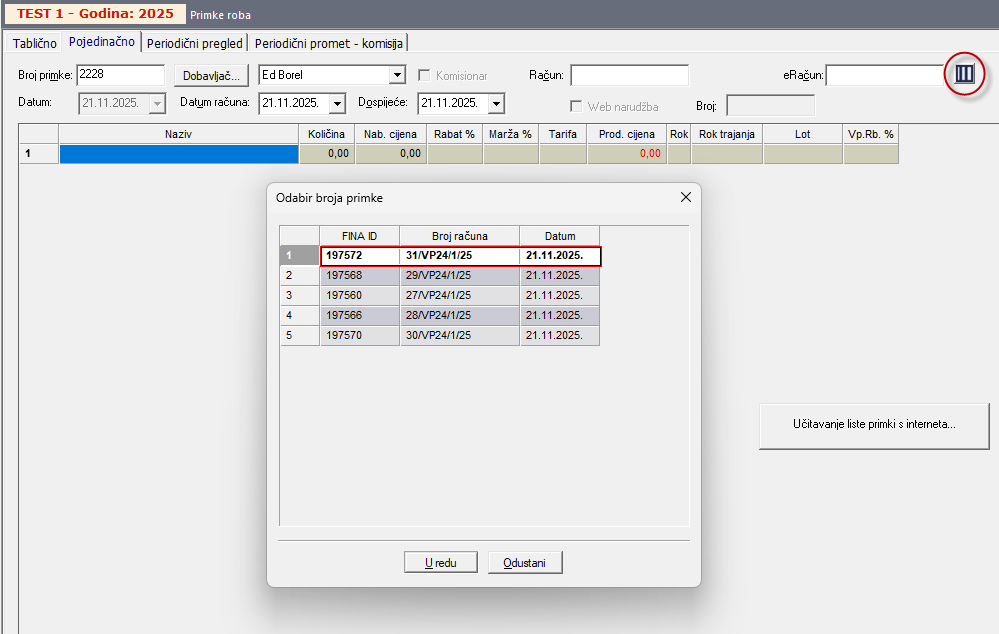Enable the Web narudžba checkbox
The height and width of the screenshot is (634, 999).
(577, 106)
